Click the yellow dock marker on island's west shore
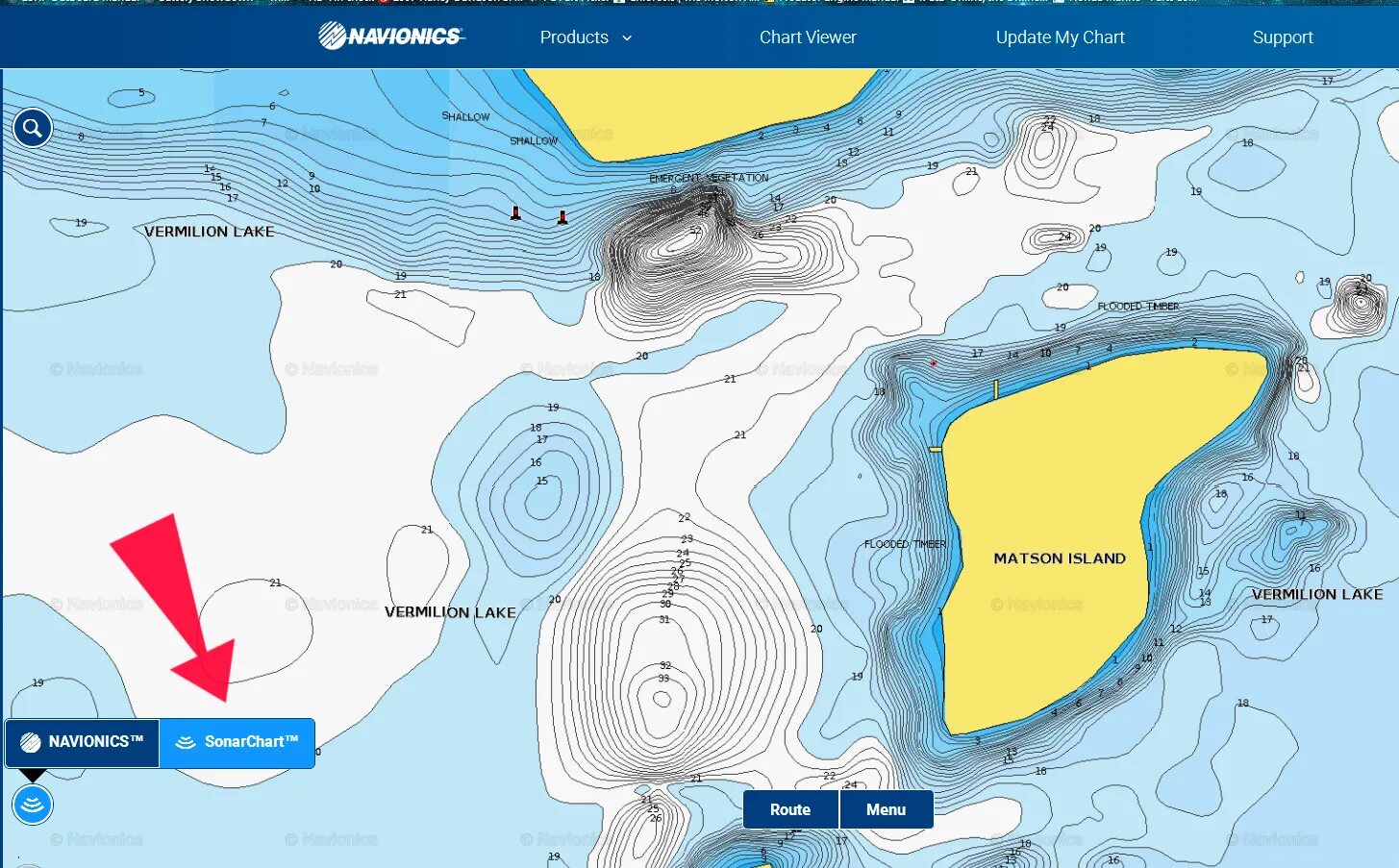This screenshot has width=1399, height=868. pos(936,449)
